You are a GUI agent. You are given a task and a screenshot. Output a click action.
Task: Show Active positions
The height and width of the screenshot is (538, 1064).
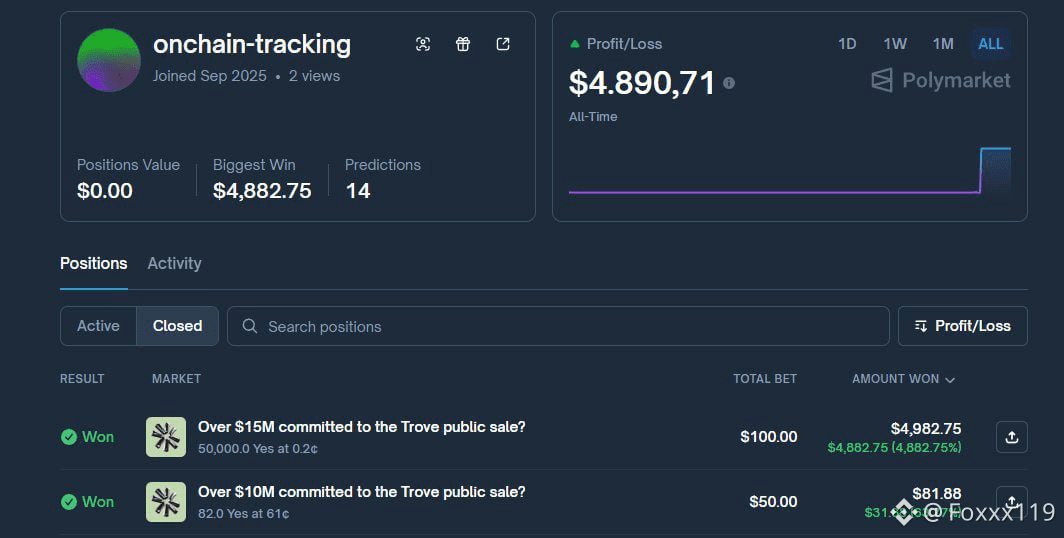click(98, 326)
